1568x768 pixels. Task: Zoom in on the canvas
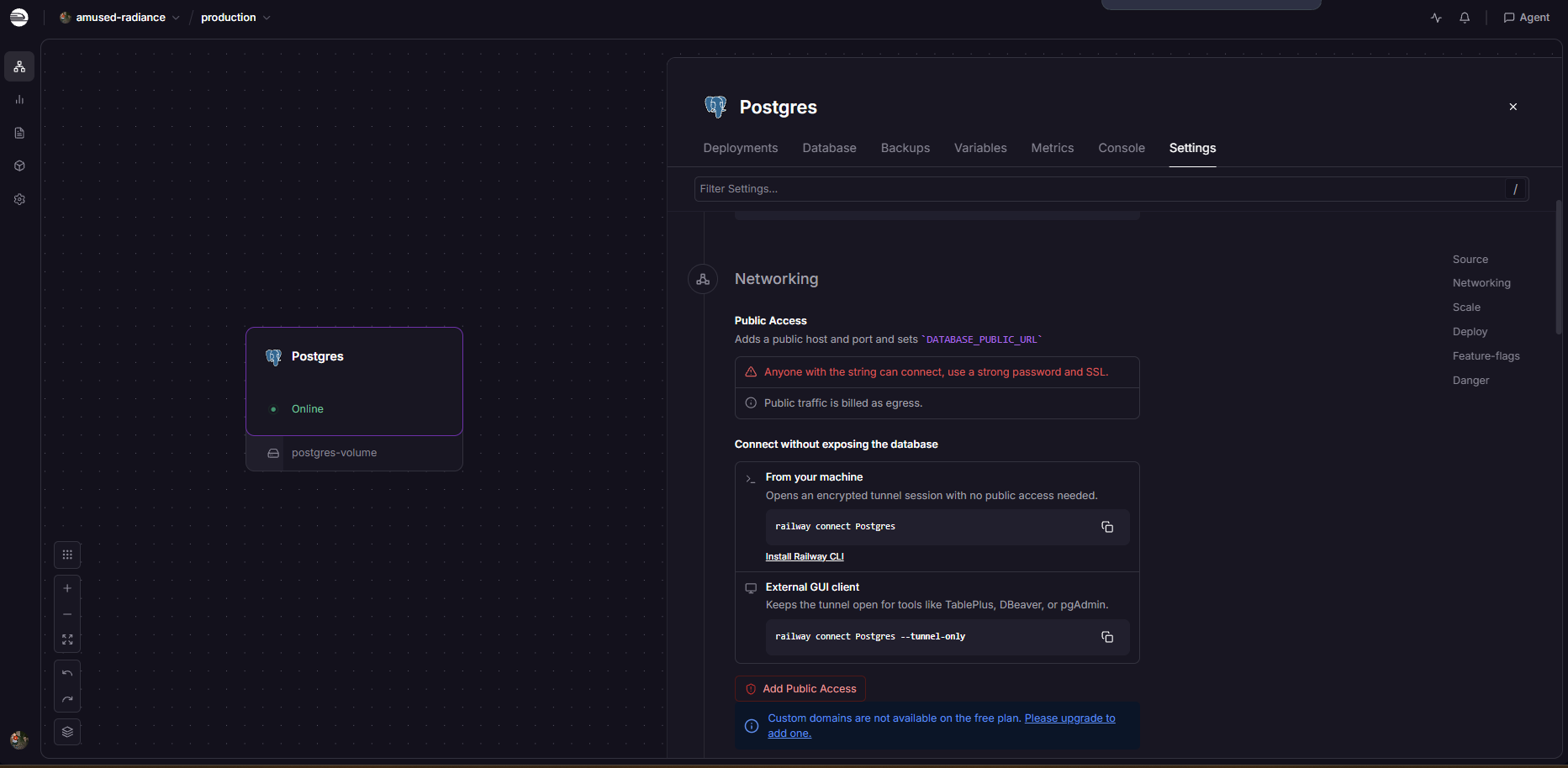67,588
